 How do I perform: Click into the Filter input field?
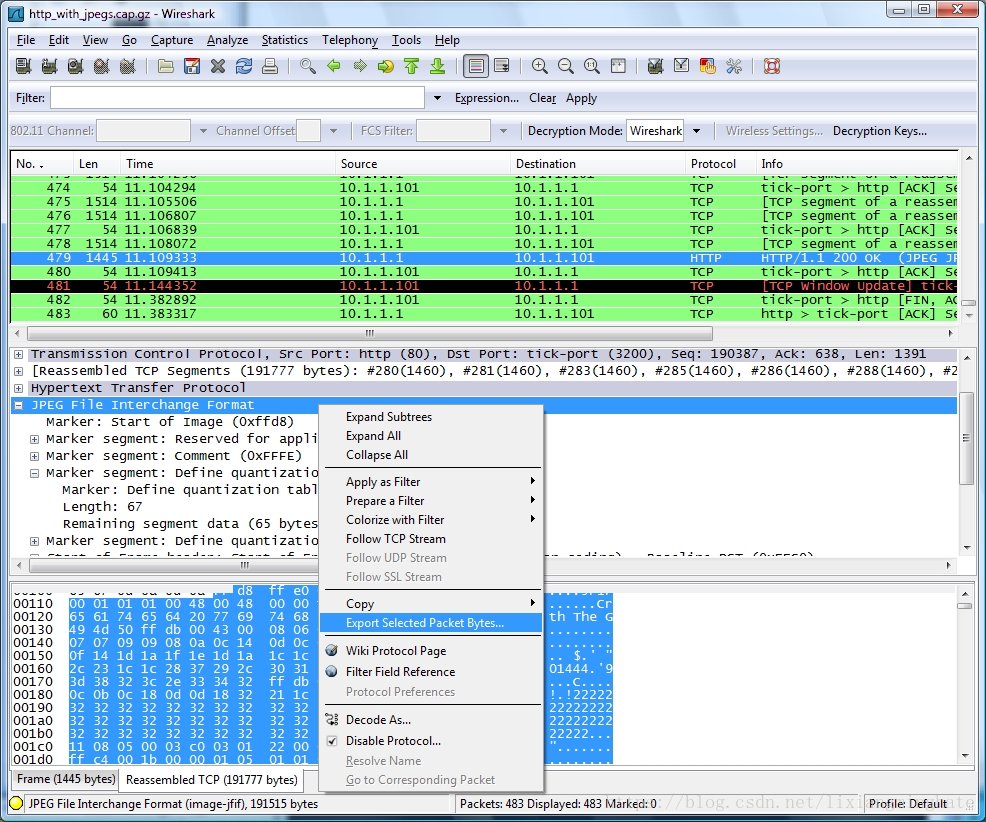click(x=238, y=98)
